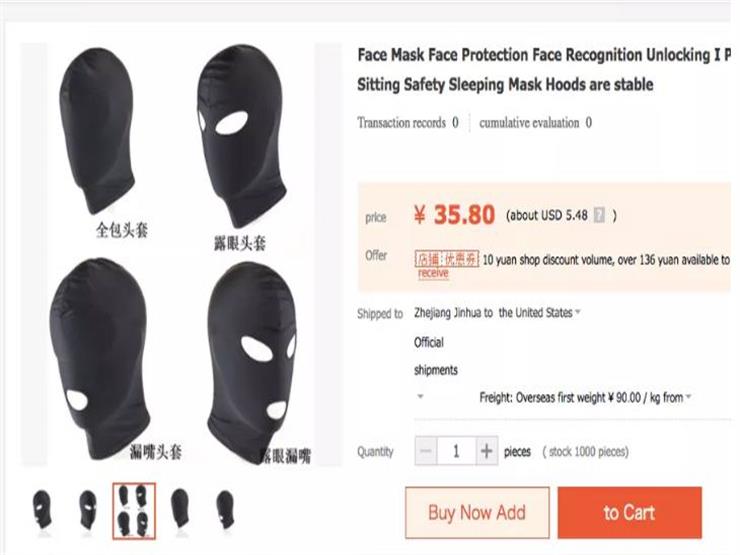The image size is (740, 555).
Task: Select the second hood thumbnail
Action: point(88,508)
